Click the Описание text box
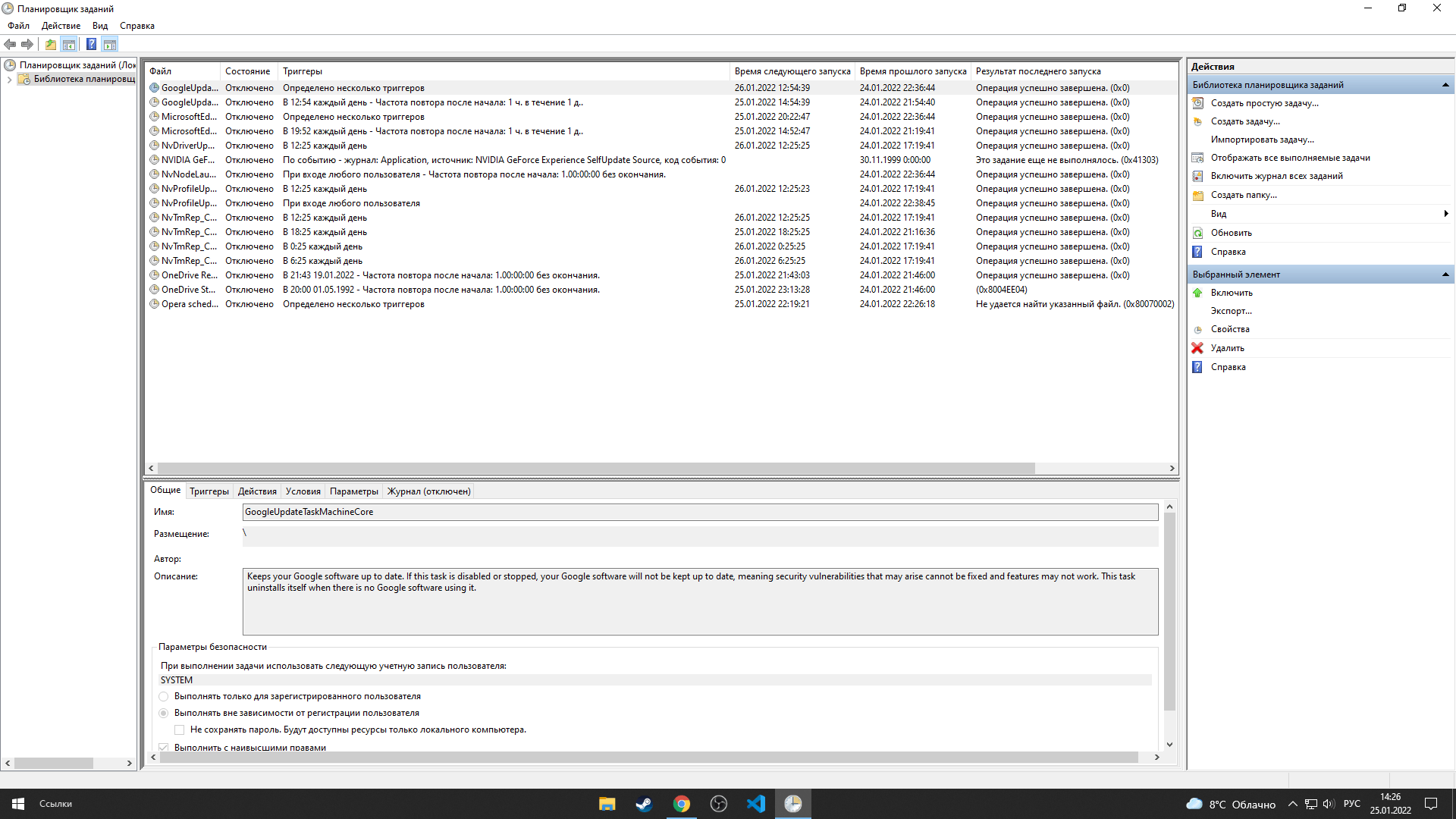 pos(700,601)
